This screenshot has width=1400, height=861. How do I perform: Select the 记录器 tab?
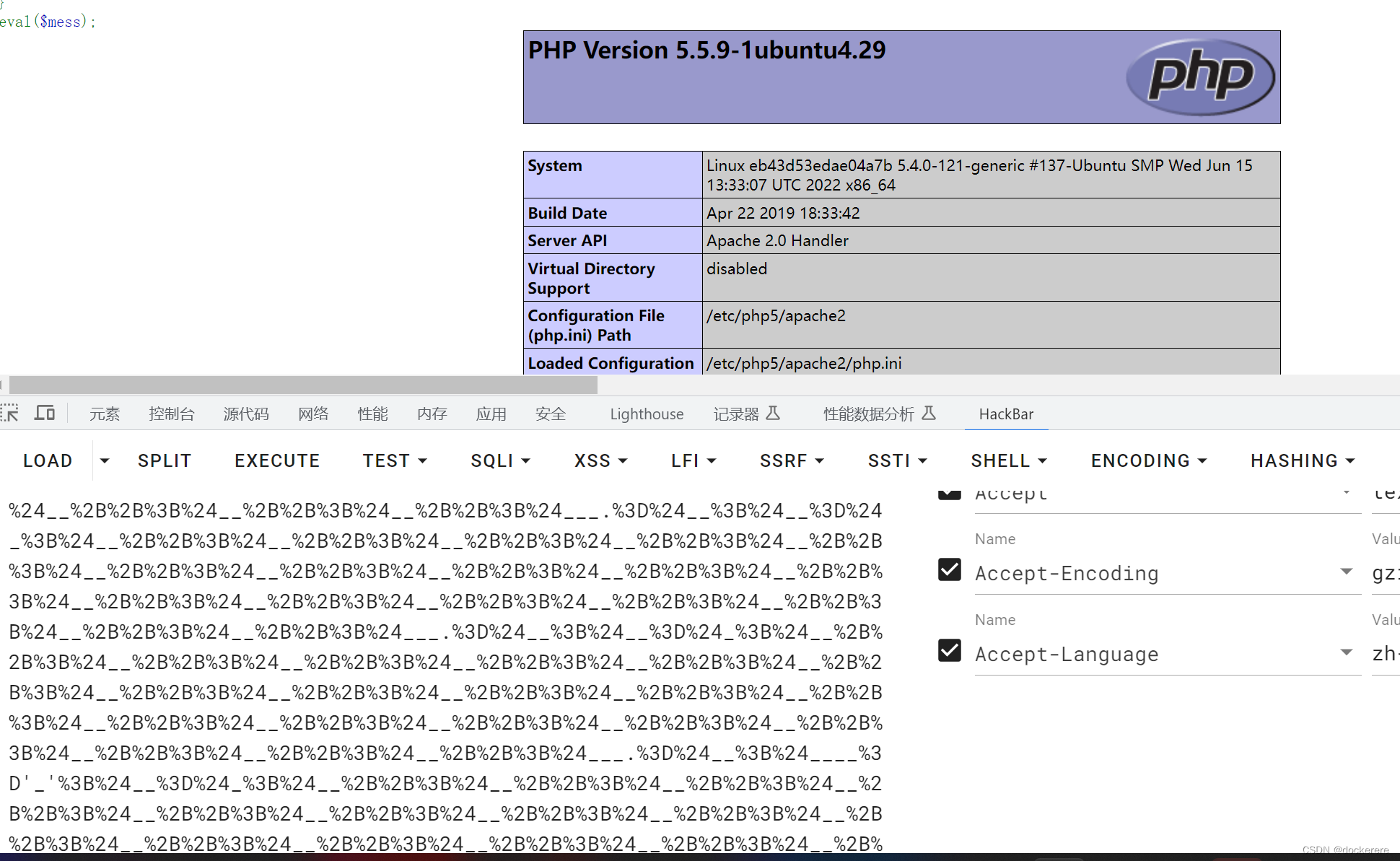pyautogui.click(x=736, y=414)
